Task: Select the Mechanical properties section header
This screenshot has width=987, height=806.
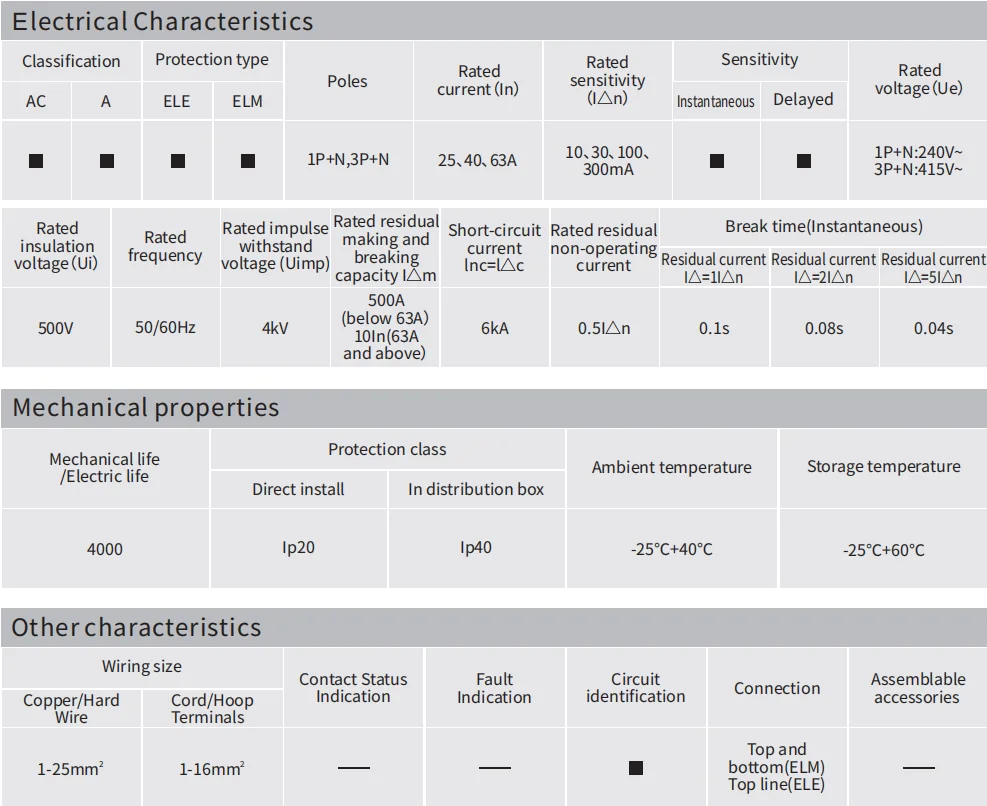Action: [494, 408]
